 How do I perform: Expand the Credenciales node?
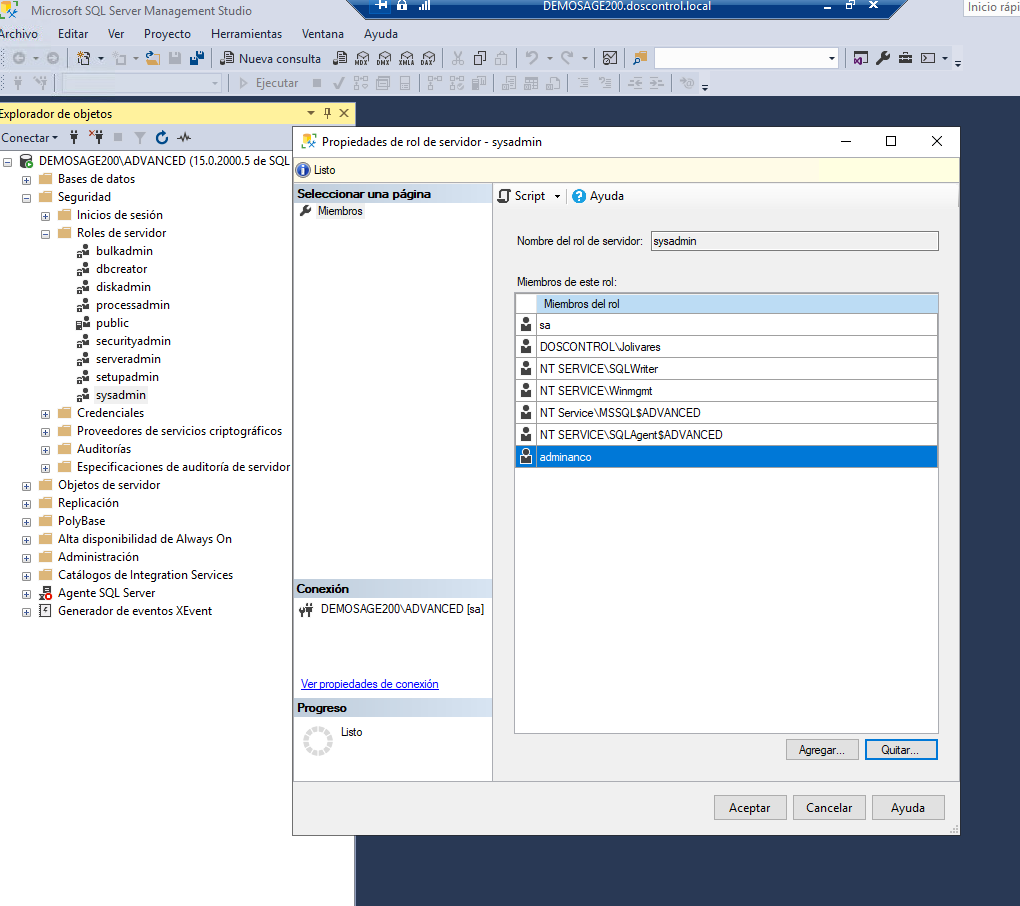click(x=46, y=414)
